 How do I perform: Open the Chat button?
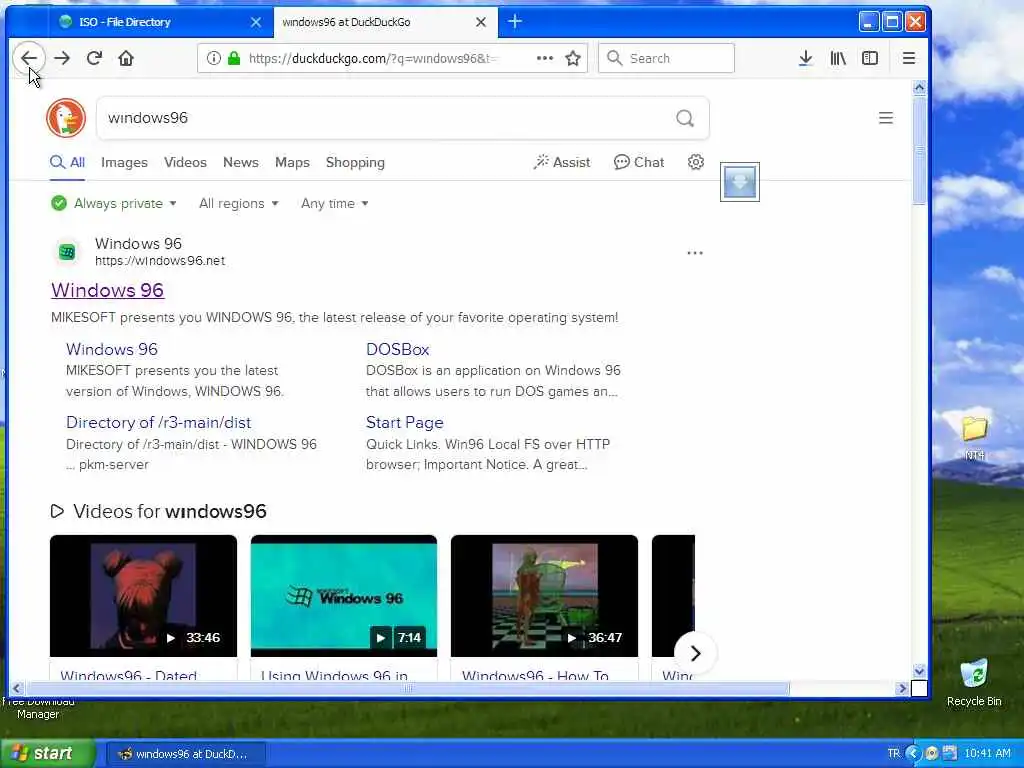click(639, 163)
